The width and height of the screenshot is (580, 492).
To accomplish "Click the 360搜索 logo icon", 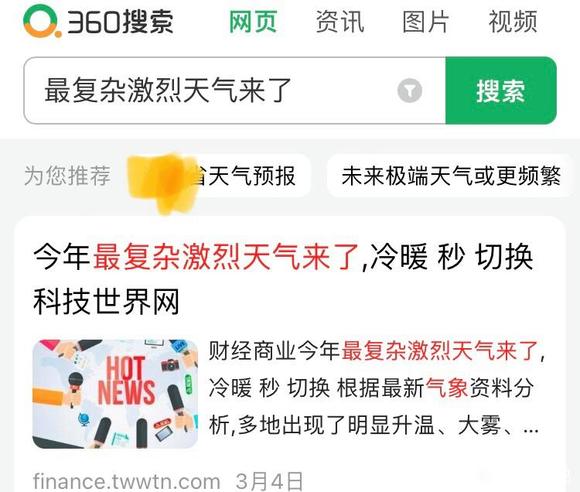I will click(42, 21).
